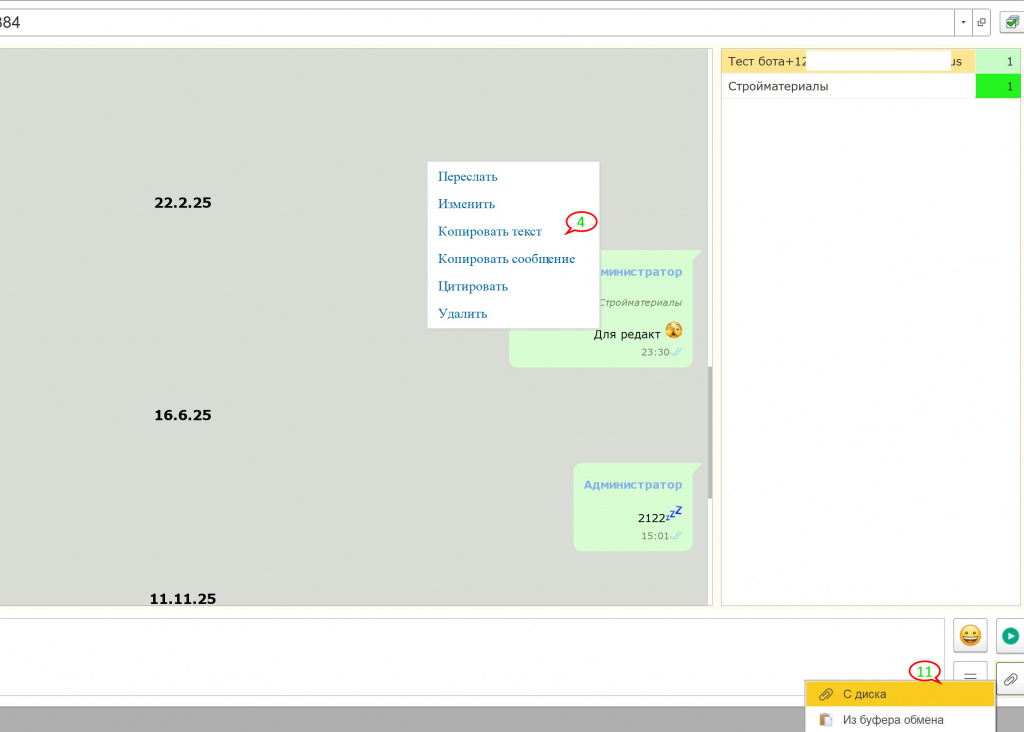Click the chat history vertical scrollbar

pyautogui.click(x=710, y=432)
